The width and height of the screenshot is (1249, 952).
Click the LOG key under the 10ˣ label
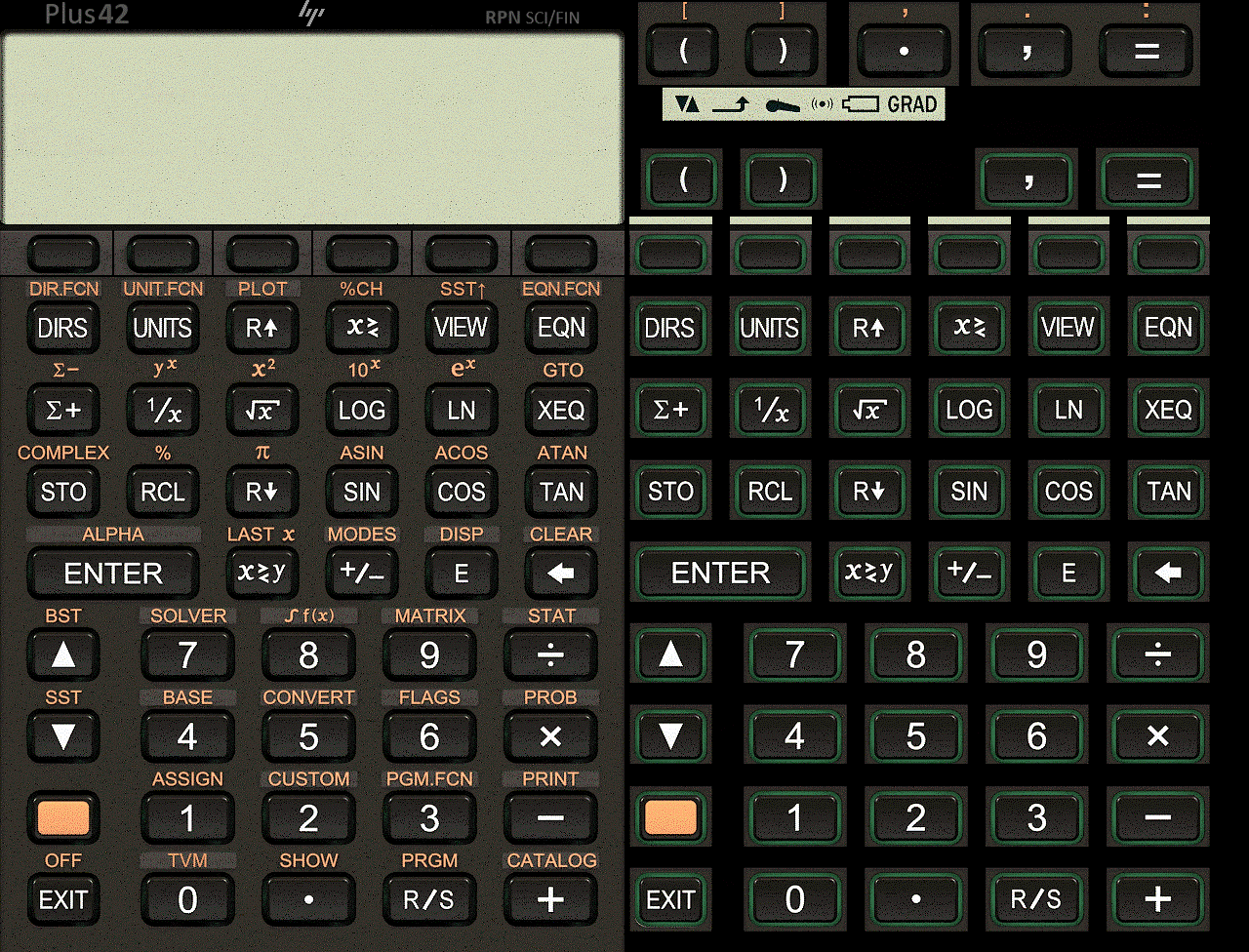point(362,410)
